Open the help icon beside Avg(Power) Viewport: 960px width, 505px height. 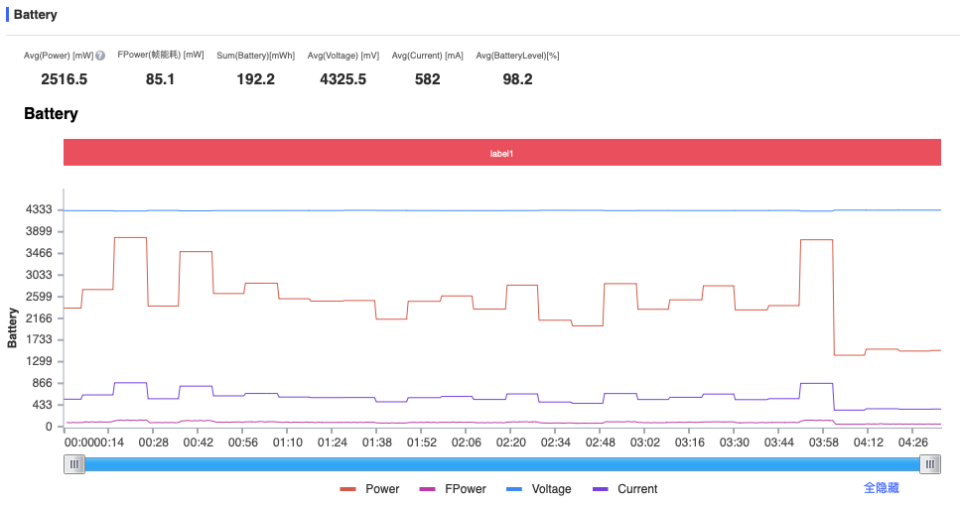coord(100,56)
